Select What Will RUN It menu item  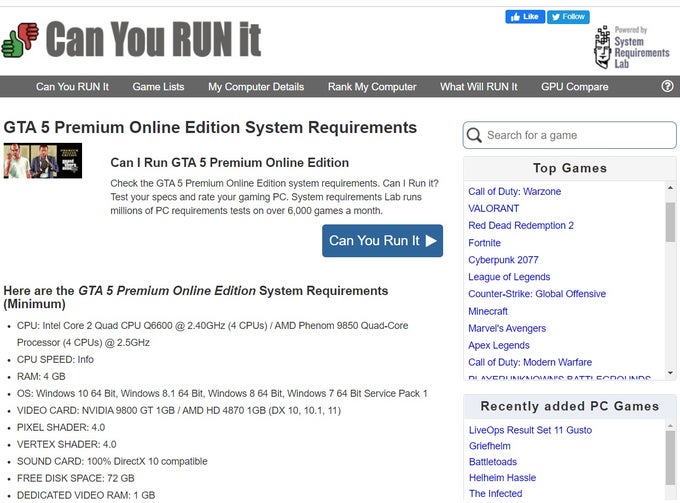(479, 87)
